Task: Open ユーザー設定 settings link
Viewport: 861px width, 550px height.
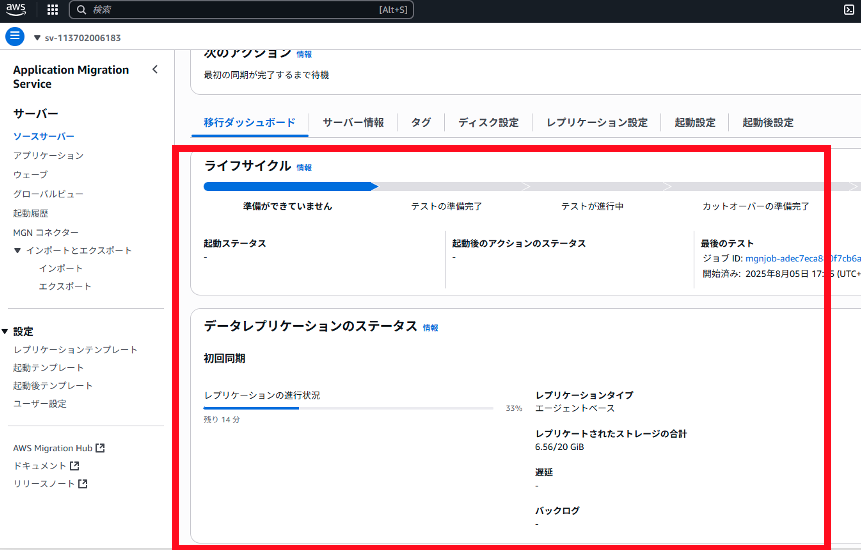Action: (40, 404)
